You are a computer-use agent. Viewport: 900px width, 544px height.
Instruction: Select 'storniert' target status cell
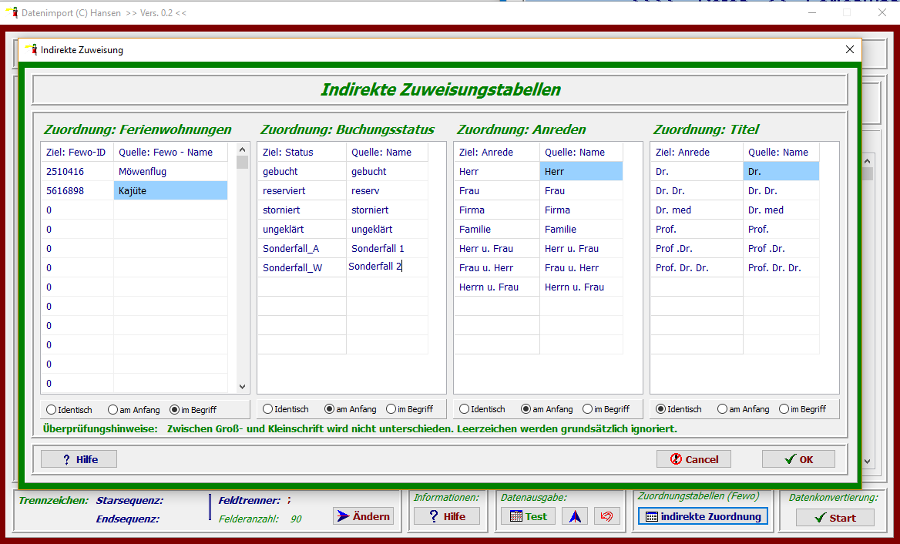(301, 210)
